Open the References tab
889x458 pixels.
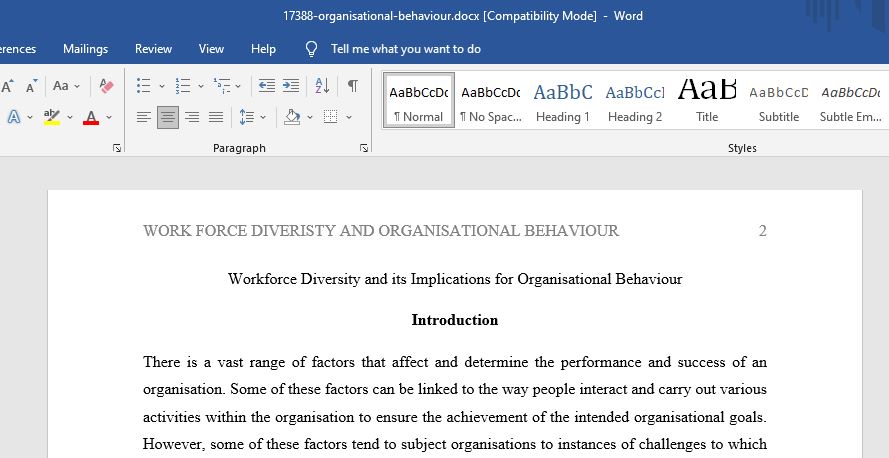click(x=17, y=49)
